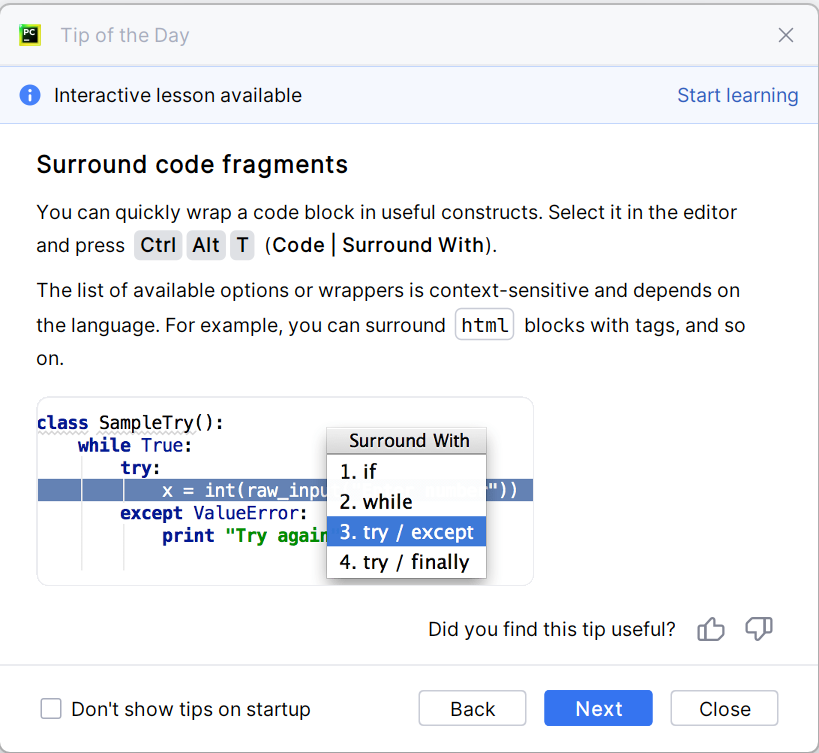Image resolution: width=819 pixels, height=753 pixels.
Task: Click the blue info icon in banner
Action: [30, 95]
